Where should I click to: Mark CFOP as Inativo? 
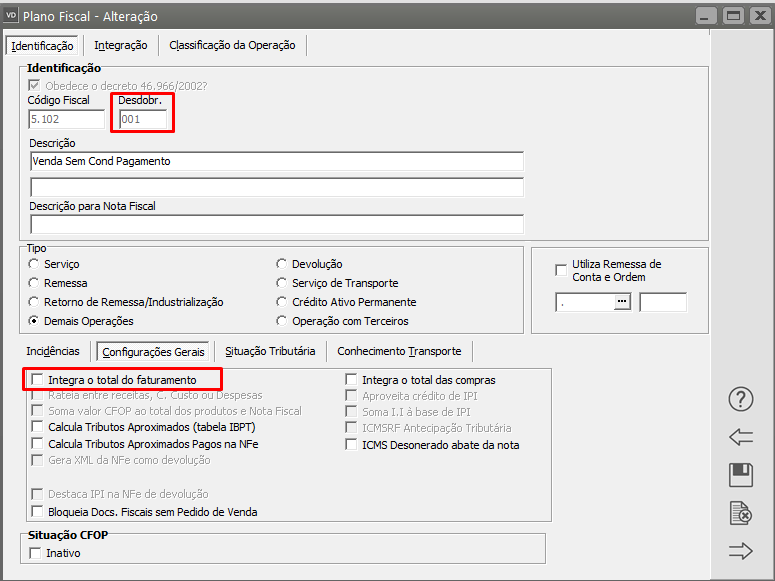35,553
